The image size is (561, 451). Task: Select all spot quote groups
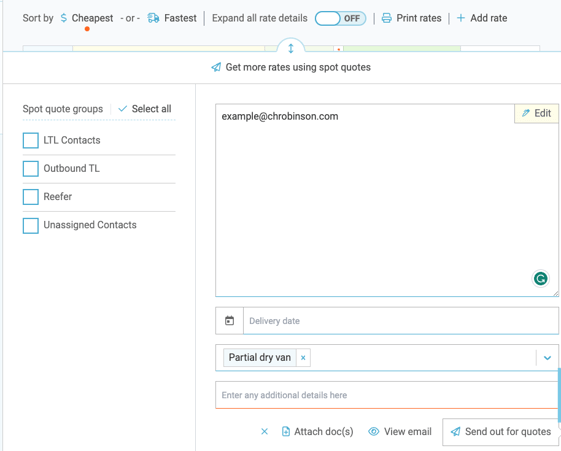(145, 109)
